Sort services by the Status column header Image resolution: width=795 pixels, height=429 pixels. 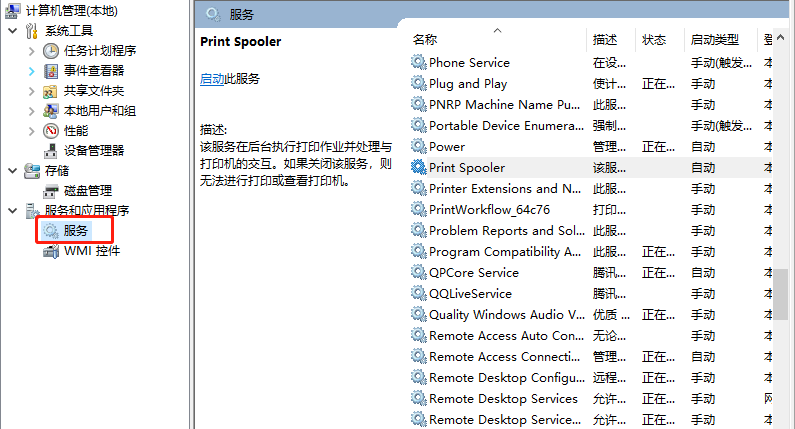pos(654,40)
